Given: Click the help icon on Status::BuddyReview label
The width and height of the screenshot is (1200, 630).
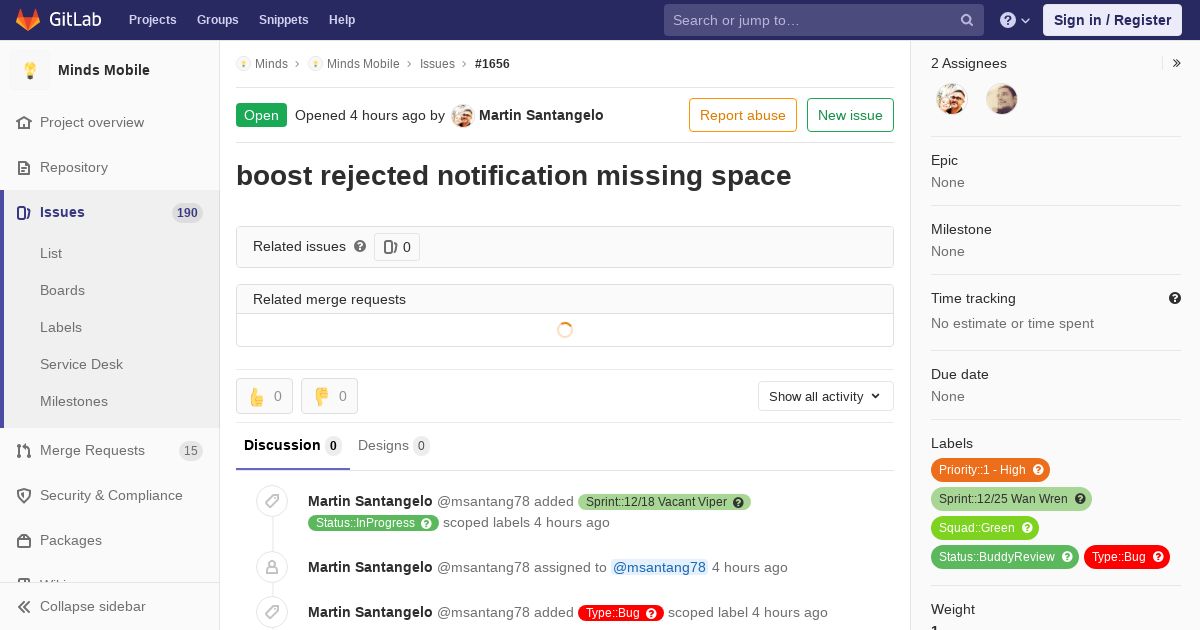Looking at the screenshot, I should pyautogui.click(x=1067, y=557).
